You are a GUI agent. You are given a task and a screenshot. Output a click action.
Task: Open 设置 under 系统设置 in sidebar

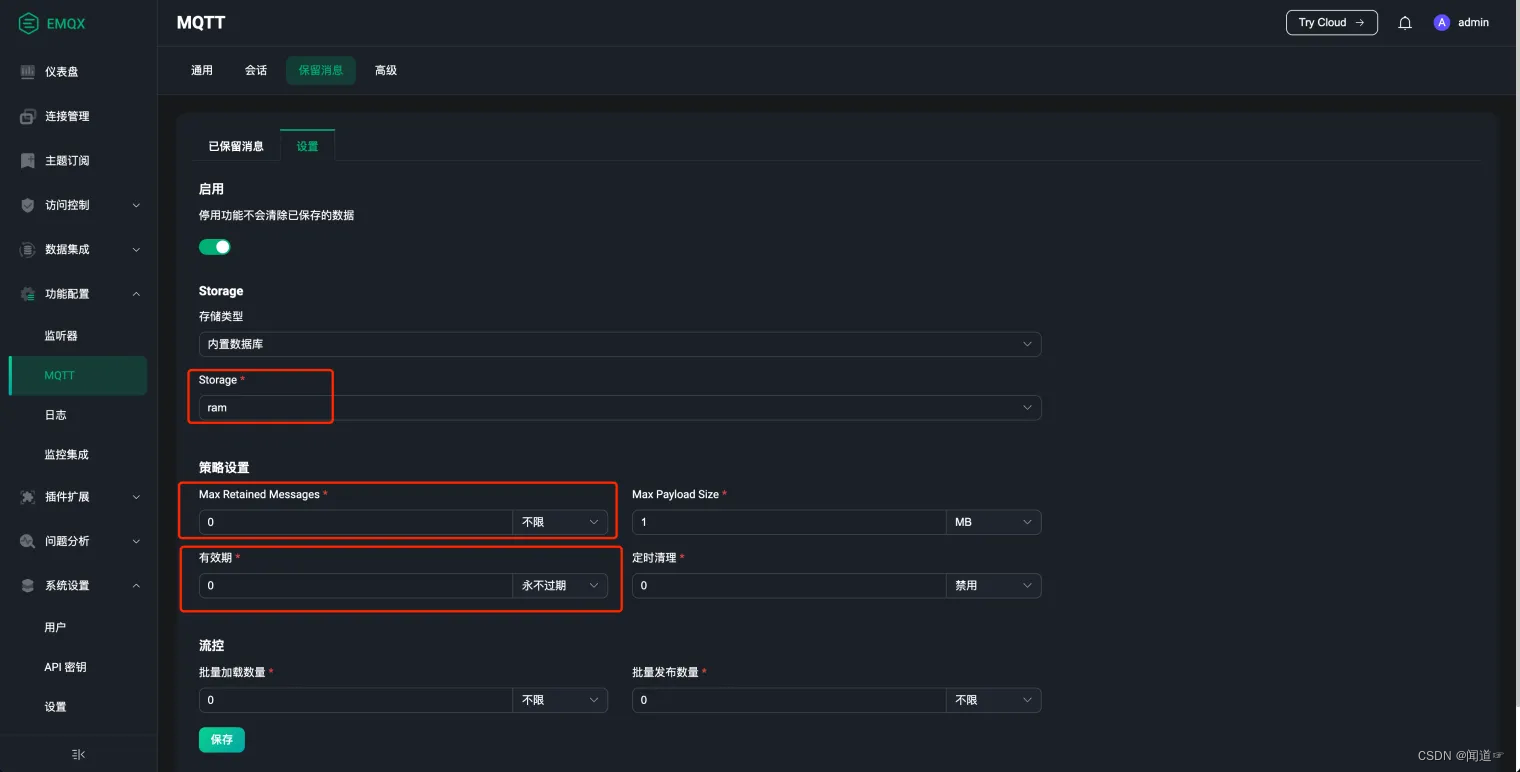click(55, 707)
